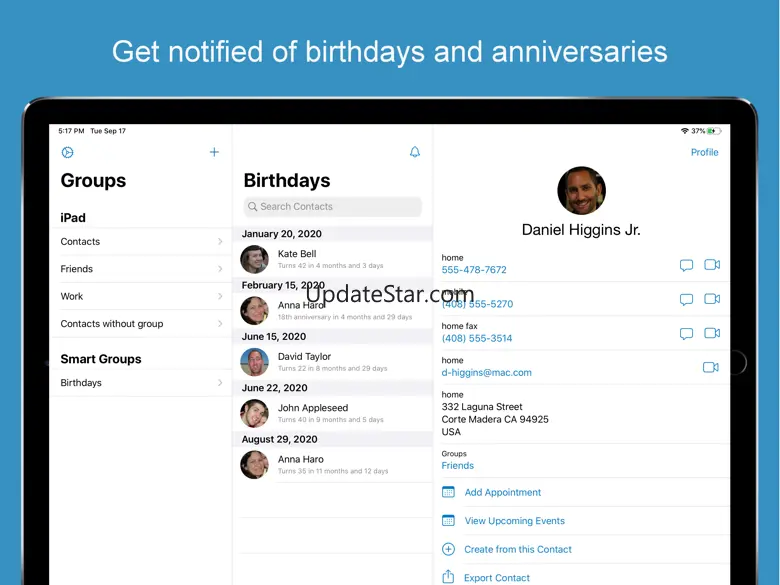Tap John Appleseed's avatar photo
The image size is (780, 585).
tap(255, 413)
